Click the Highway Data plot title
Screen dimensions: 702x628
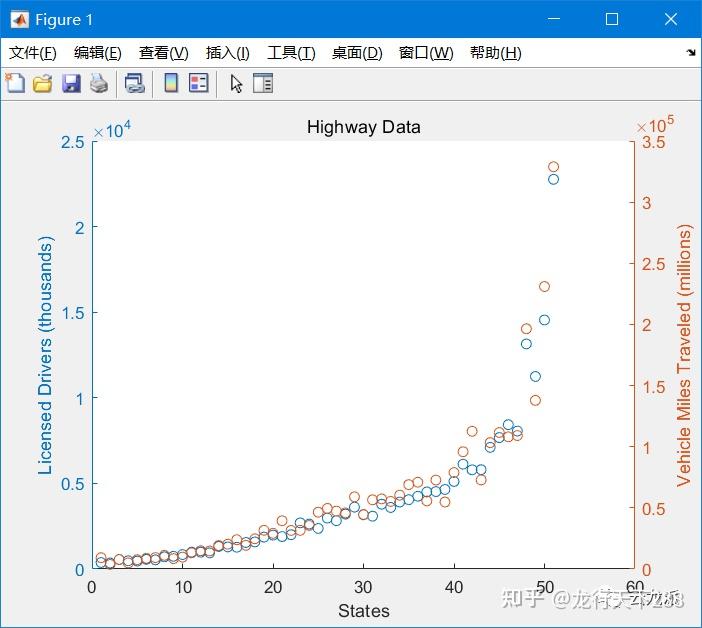point(364,127)
